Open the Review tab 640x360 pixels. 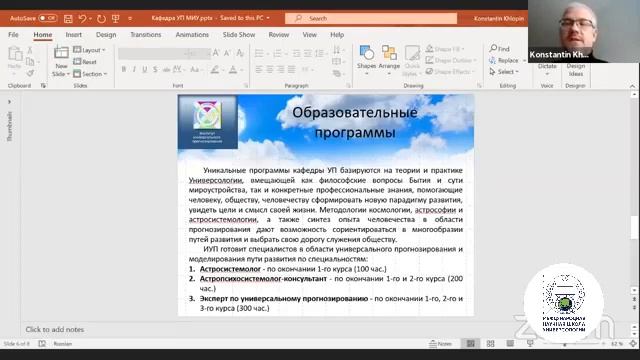[279, 35]
